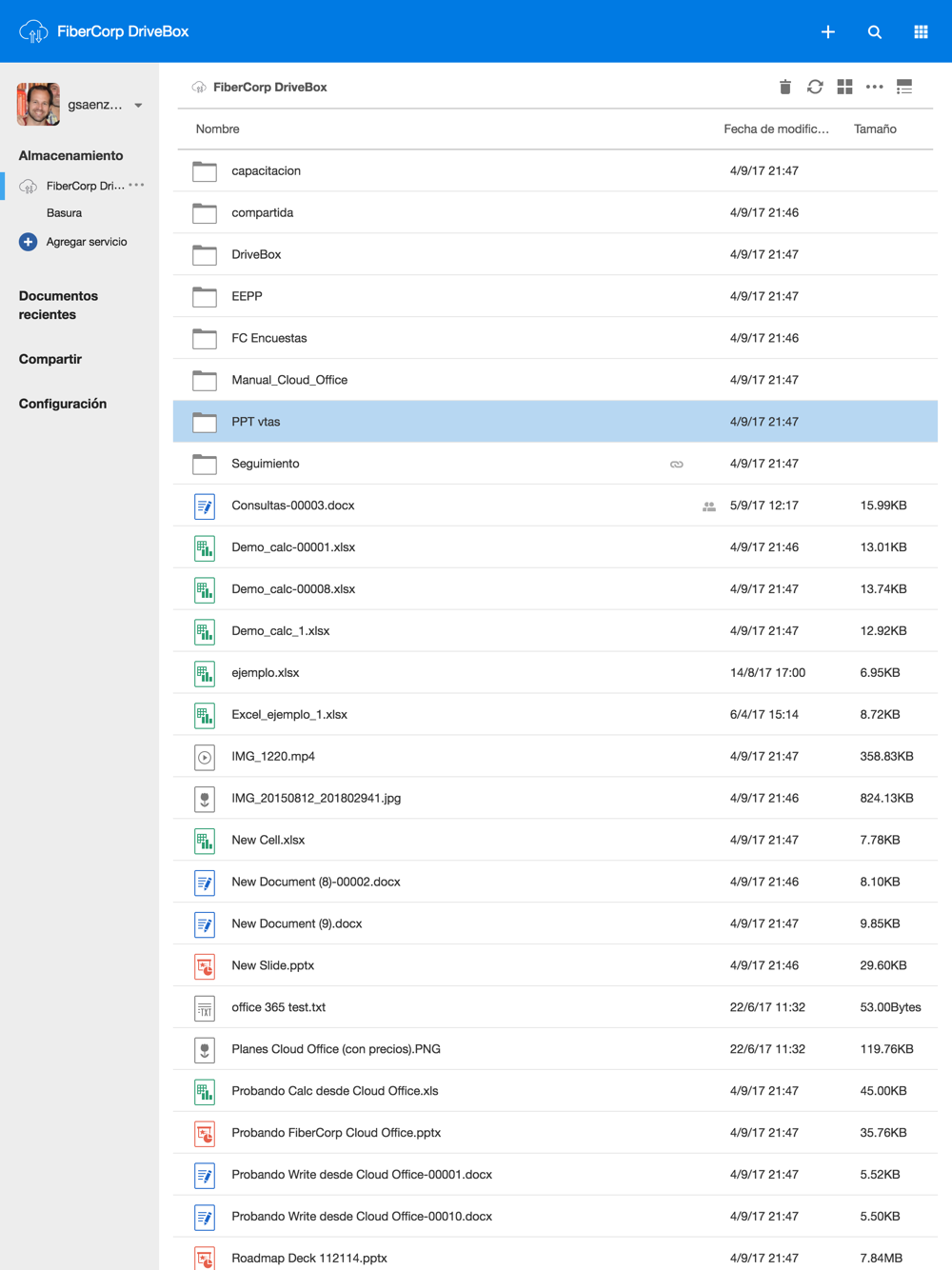952x1270 pixels.
Task: Click the Demo_calc-00001.xlsx spreadsheet icon
Action: pos(205,547)
